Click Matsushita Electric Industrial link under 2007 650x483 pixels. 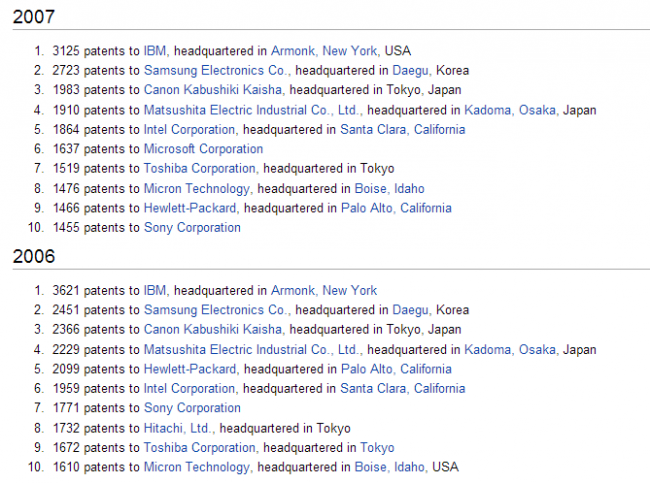252,110
